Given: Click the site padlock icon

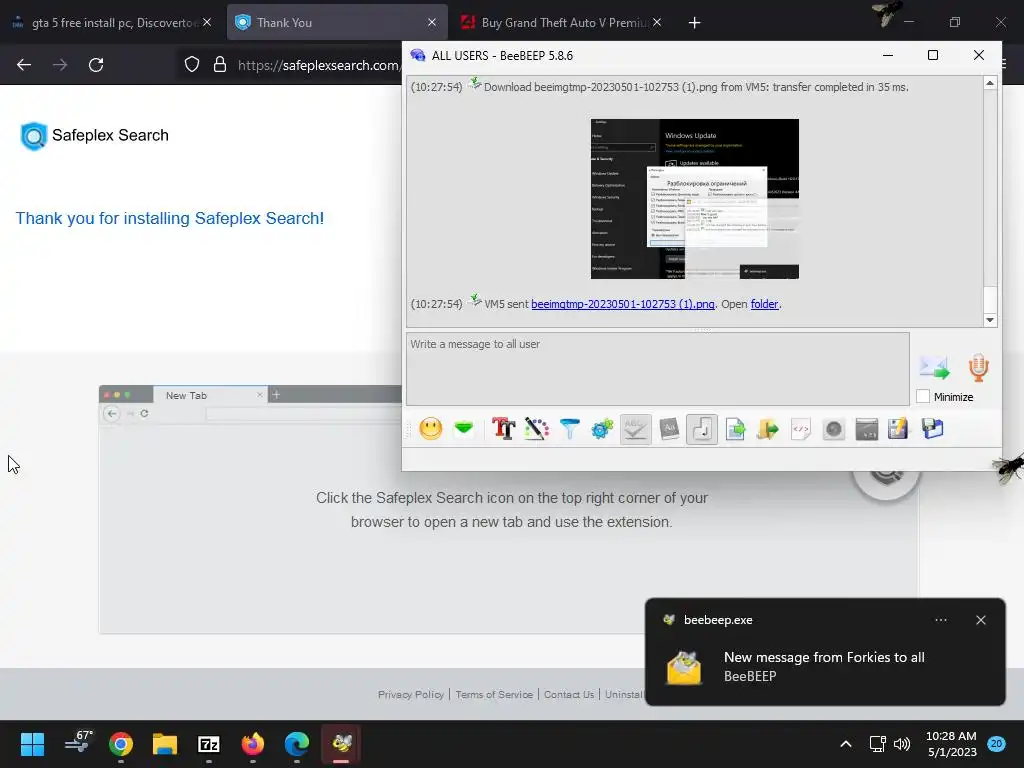Looking at the screenshot, I should tap(220, 65).
